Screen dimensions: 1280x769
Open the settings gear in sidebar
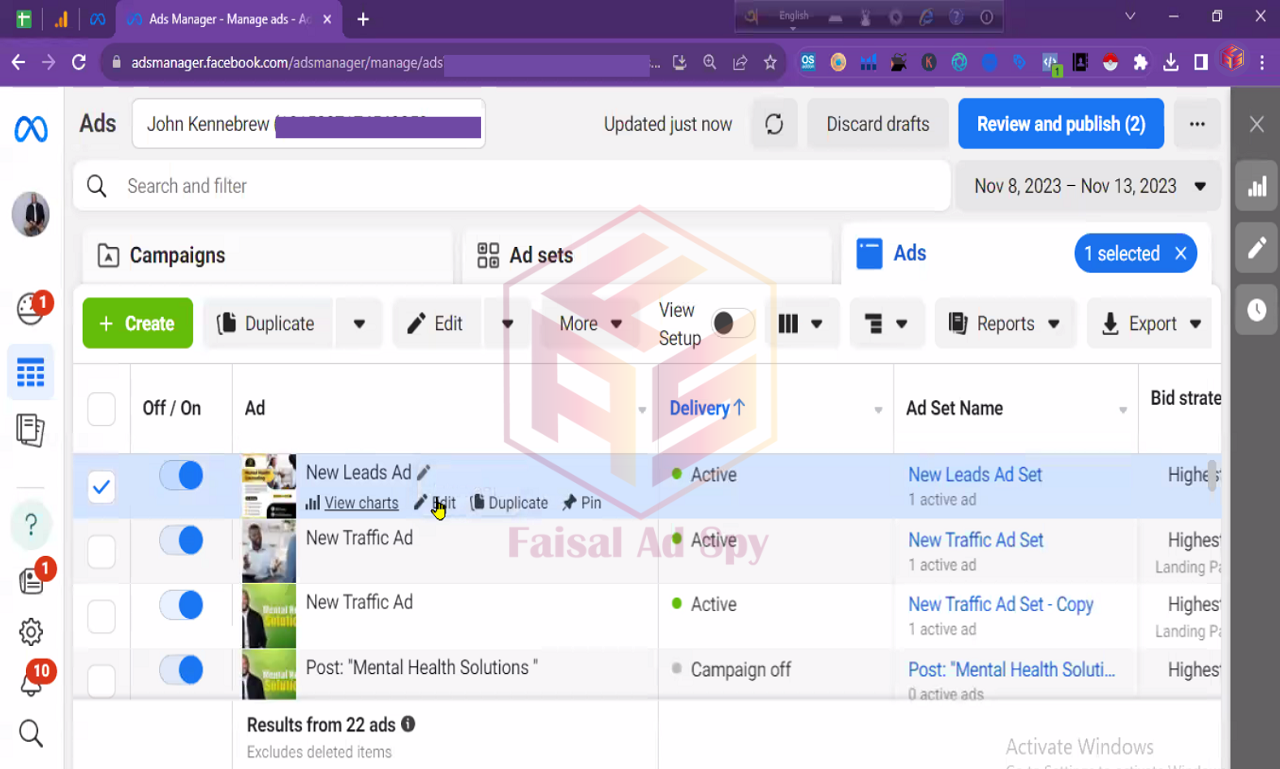31,632
